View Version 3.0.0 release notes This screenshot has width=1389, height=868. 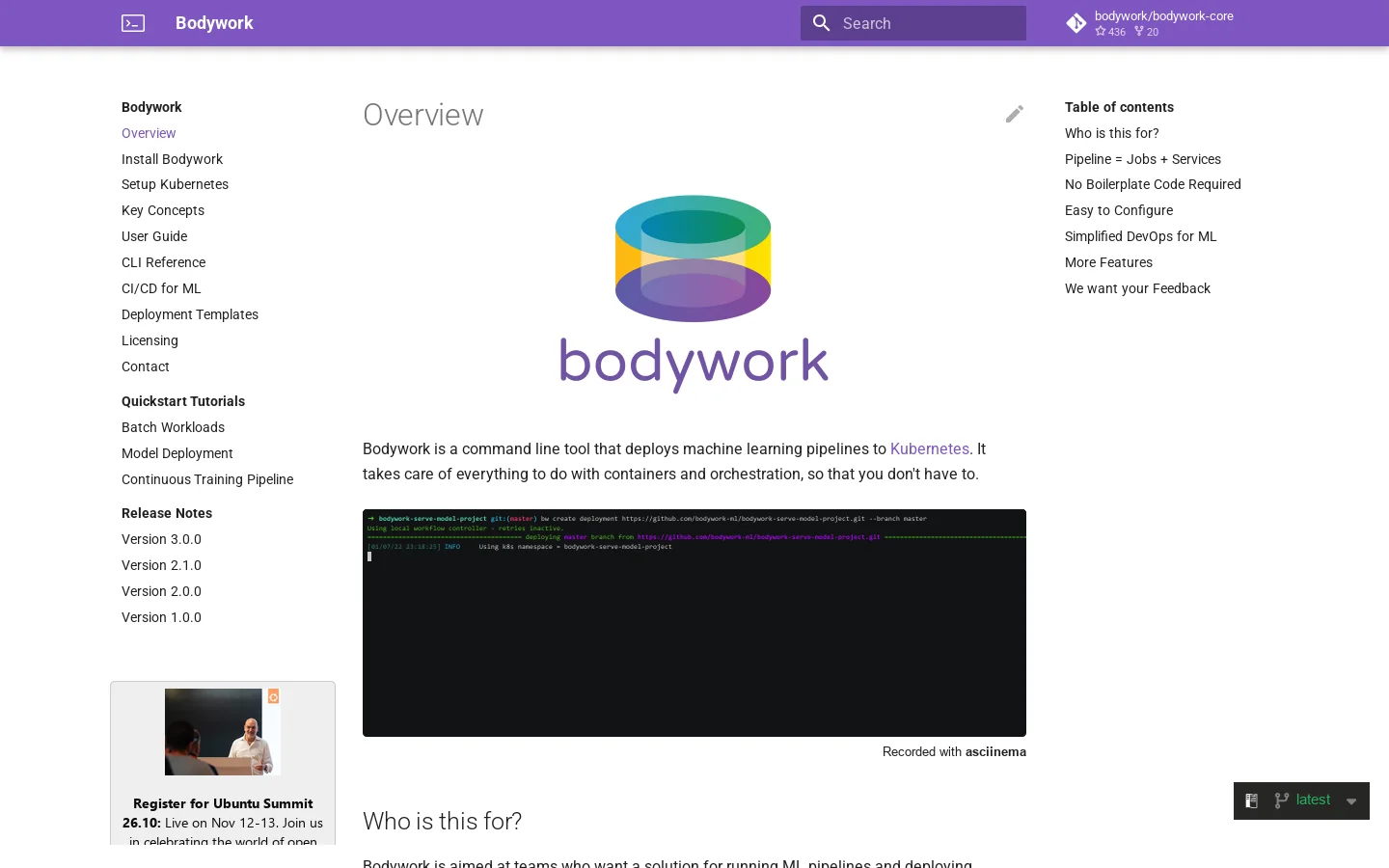(x=161, y=539)
